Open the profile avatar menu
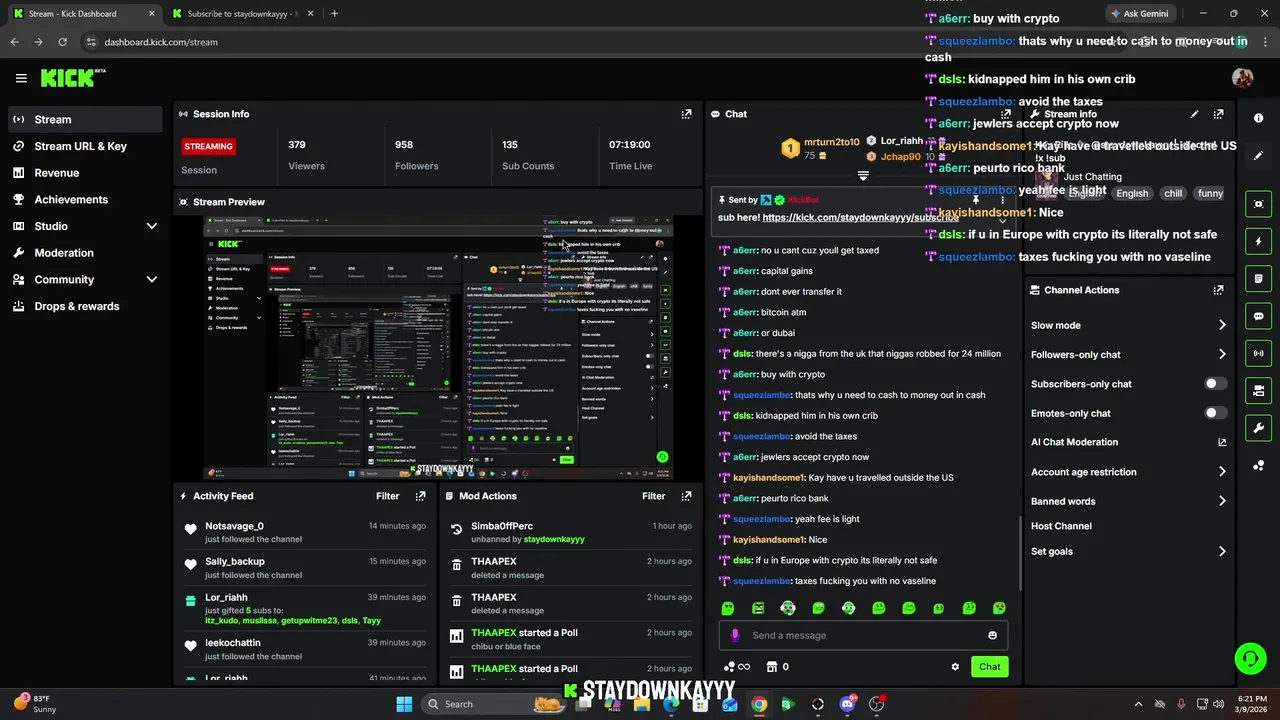Screen dimensions: 1280x720 tap(1242, 78)
